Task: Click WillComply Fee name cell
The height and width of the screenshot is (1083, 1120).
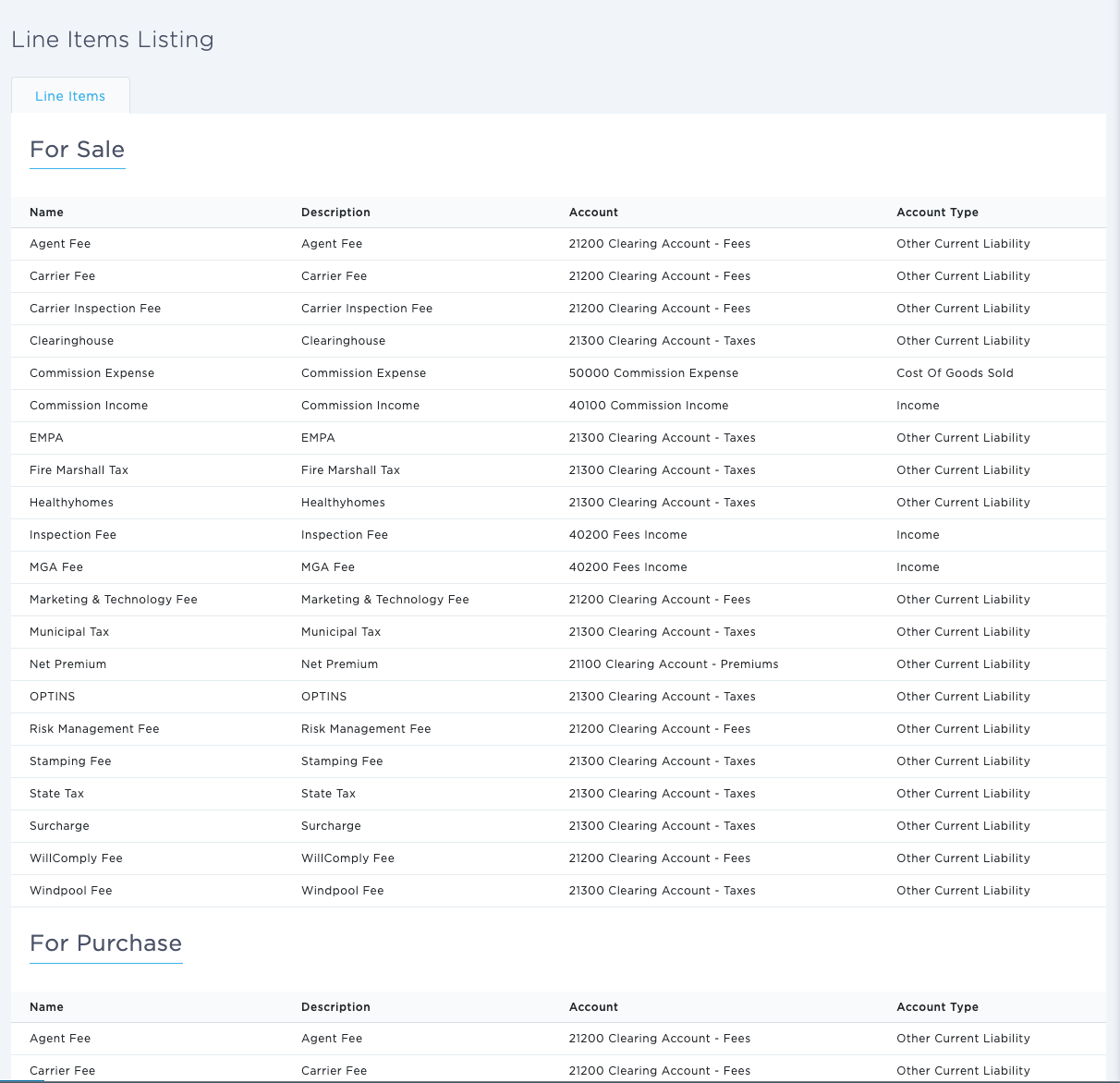Action: click(76, 858)
